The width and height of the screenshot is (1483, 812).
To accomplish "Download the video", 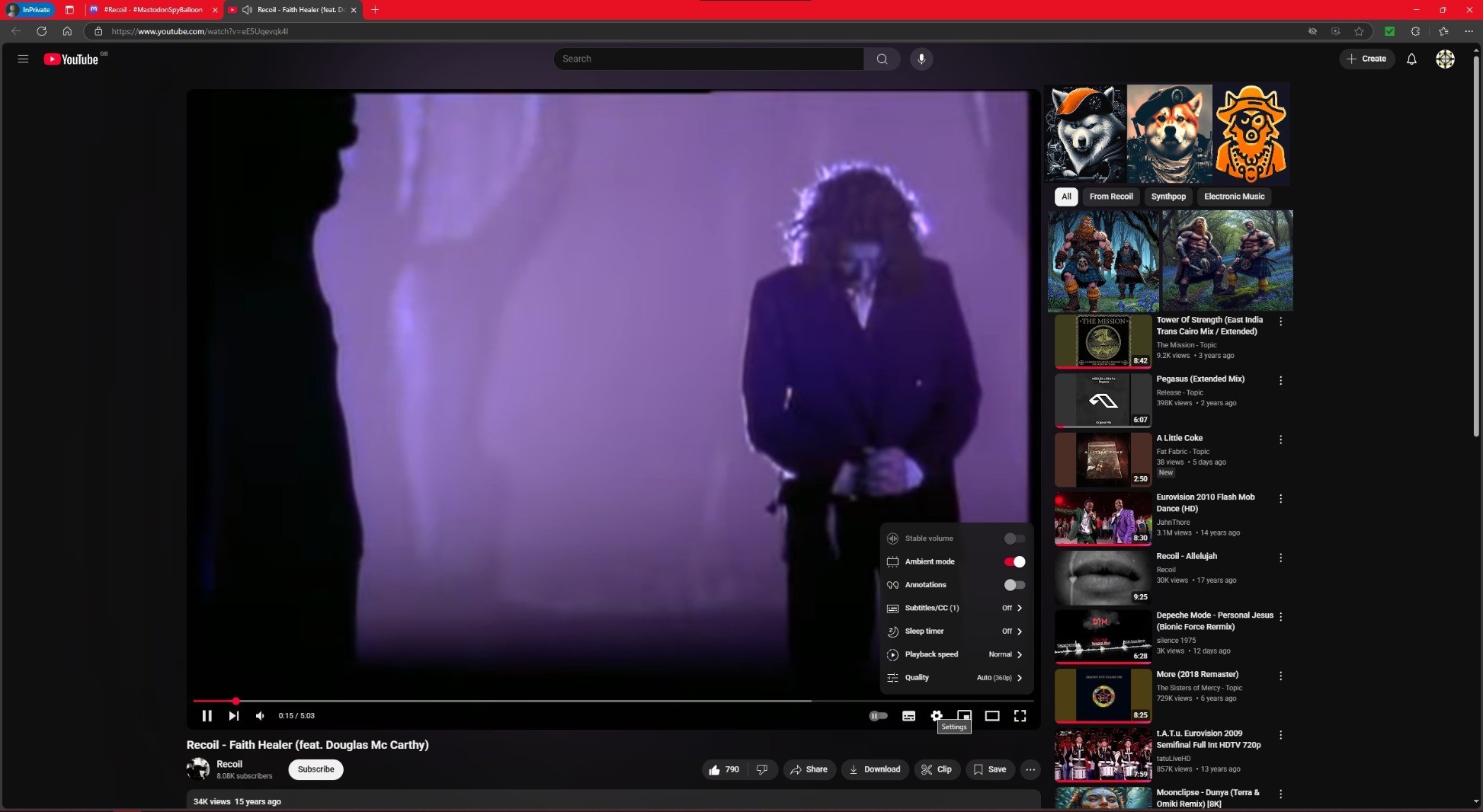I will 875,769.
